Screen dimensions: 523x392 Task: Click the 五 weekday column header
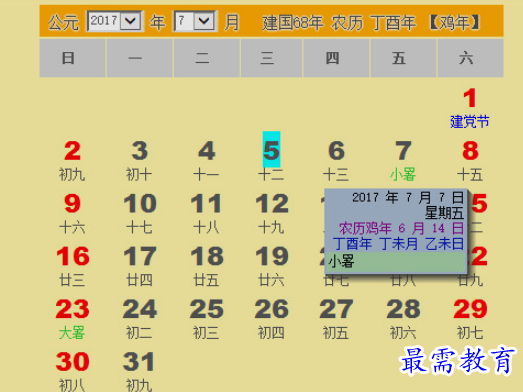pos(403,58)
